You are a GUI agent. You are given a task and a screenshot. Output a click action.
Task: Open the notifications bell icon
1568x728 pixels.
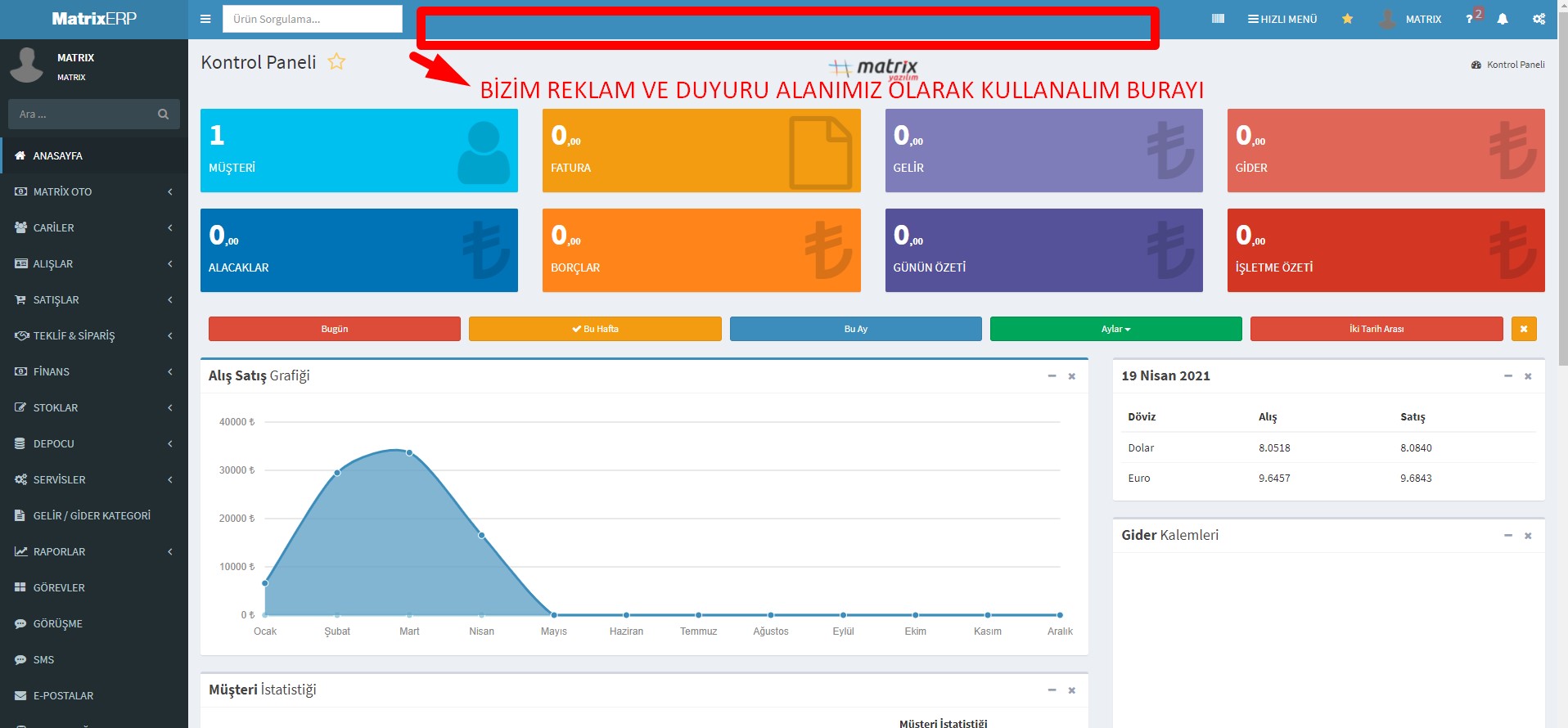point(1503,19)
